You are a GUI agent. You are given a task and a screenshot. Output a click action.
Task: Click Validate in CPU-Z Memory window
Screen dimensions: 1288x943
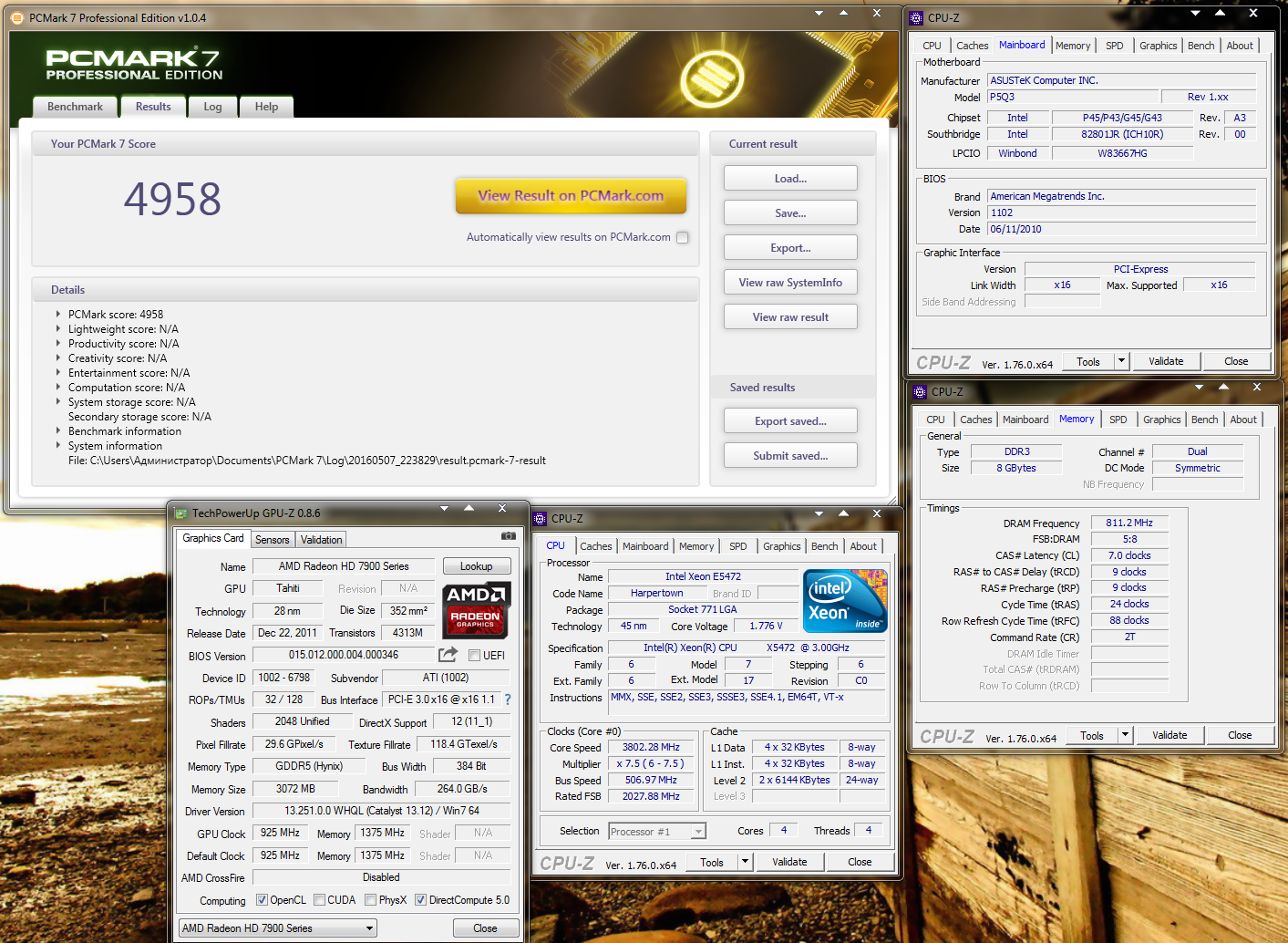point(1170,735)
